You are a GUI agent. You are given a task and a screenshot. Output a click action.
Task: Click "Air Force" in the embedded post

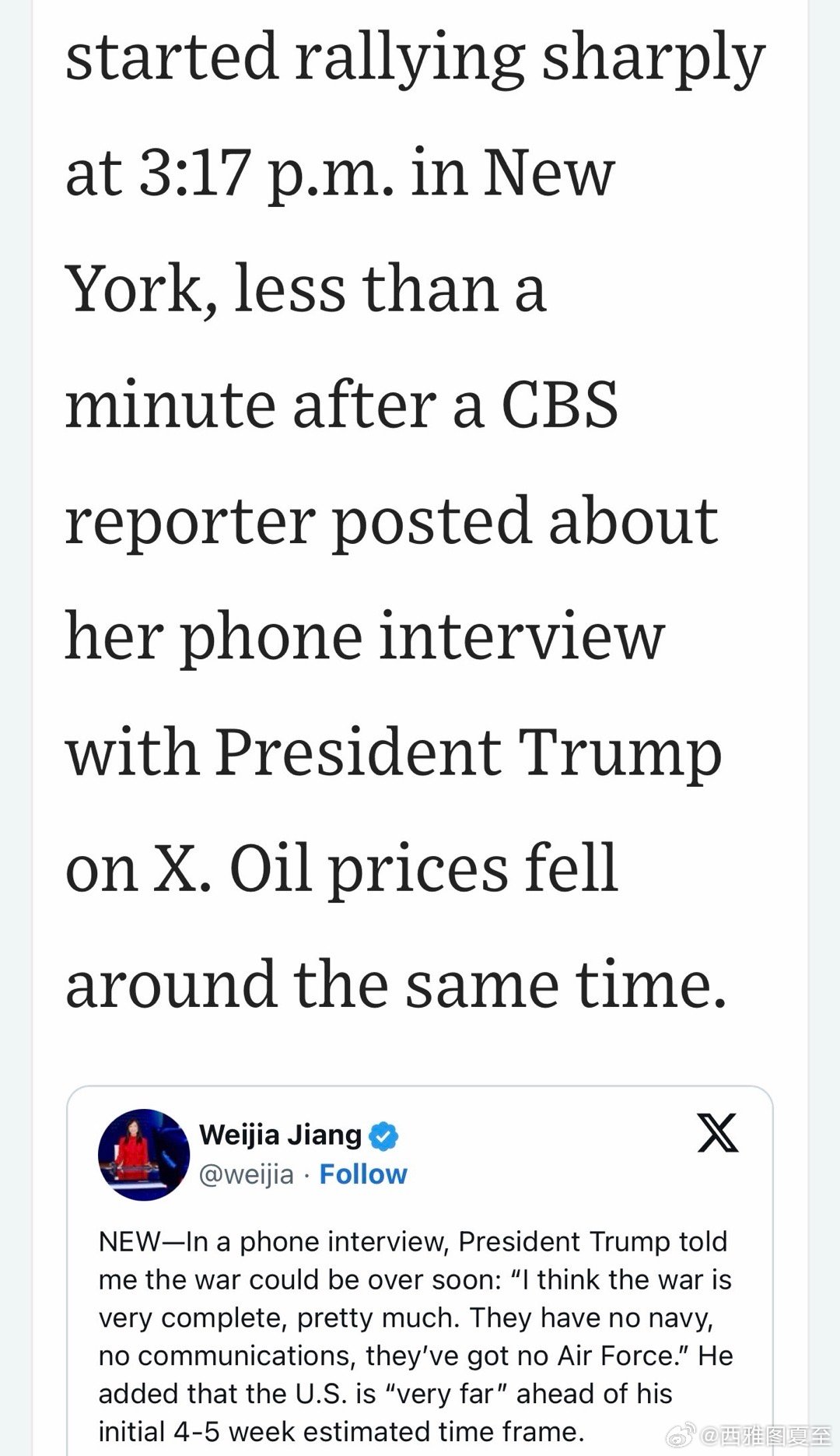point(616,1356)
